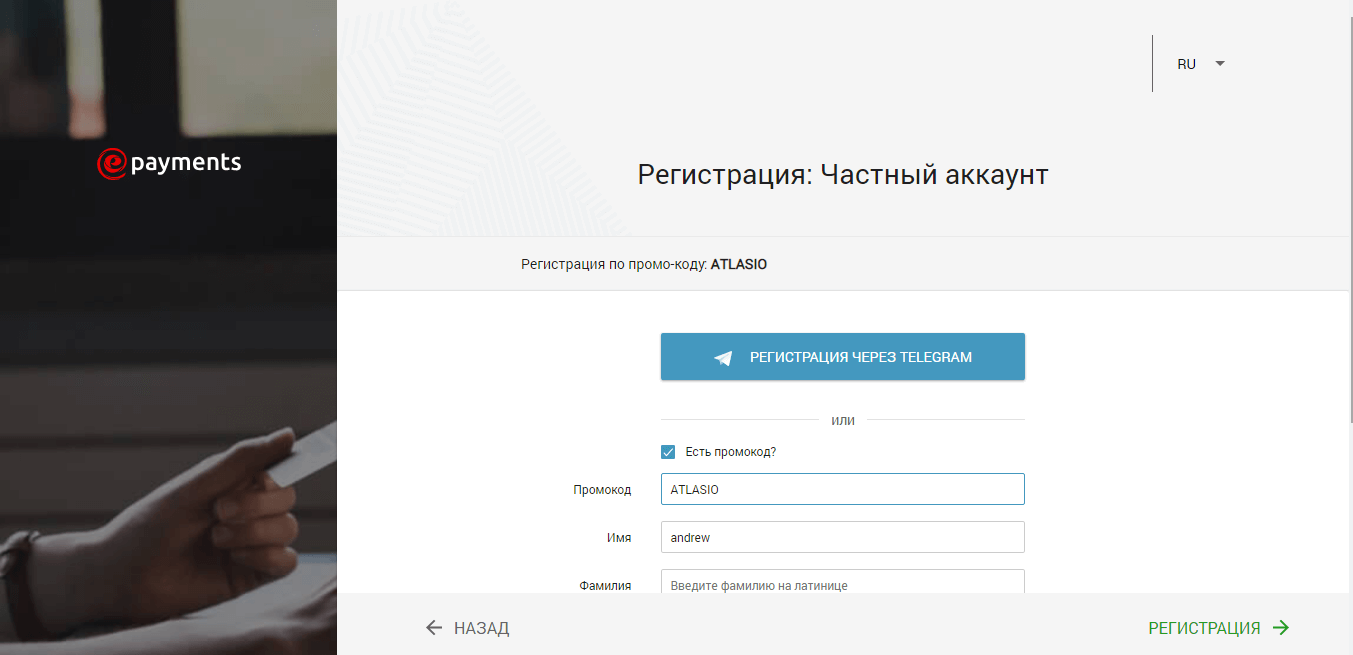Open the RU language selector

pyautogui.click(x=1187, y=64)
